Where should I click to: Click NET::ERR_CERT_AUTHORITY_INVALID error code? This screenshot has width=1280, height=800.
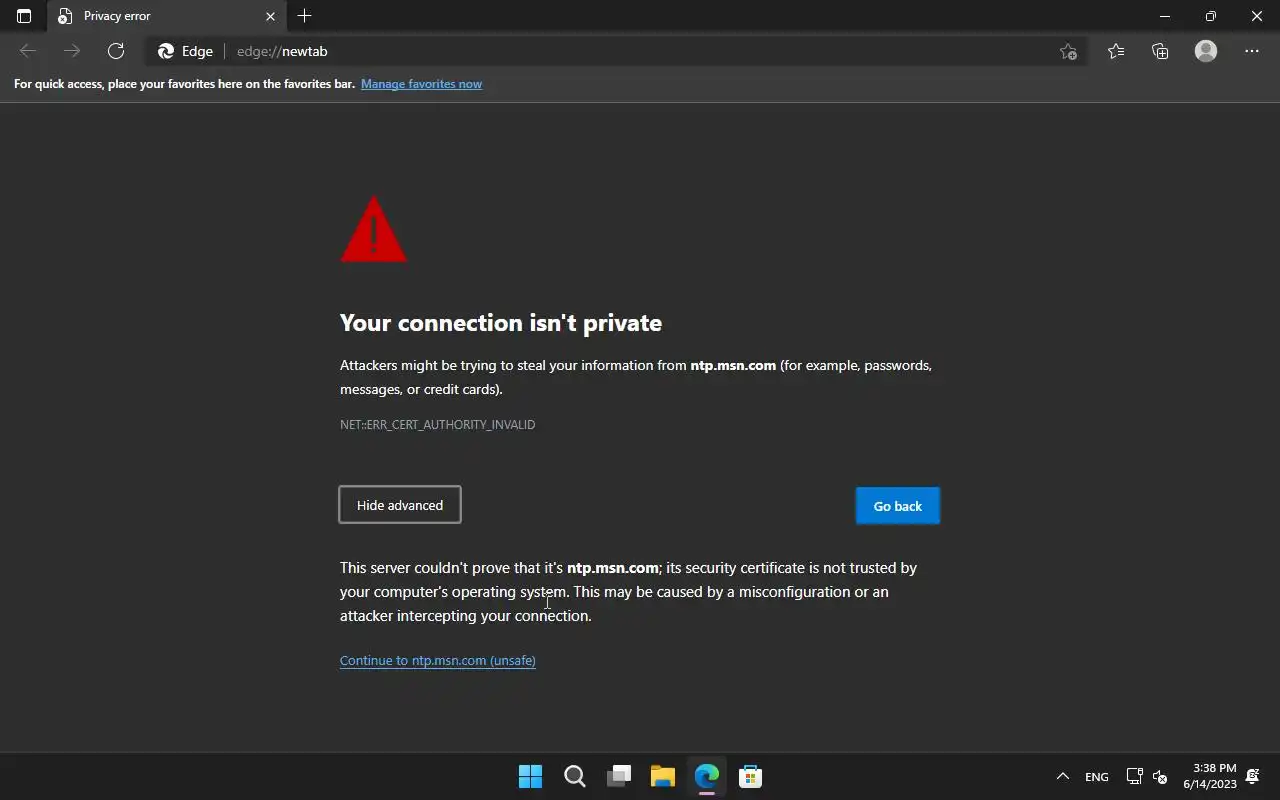click(437, 425)
